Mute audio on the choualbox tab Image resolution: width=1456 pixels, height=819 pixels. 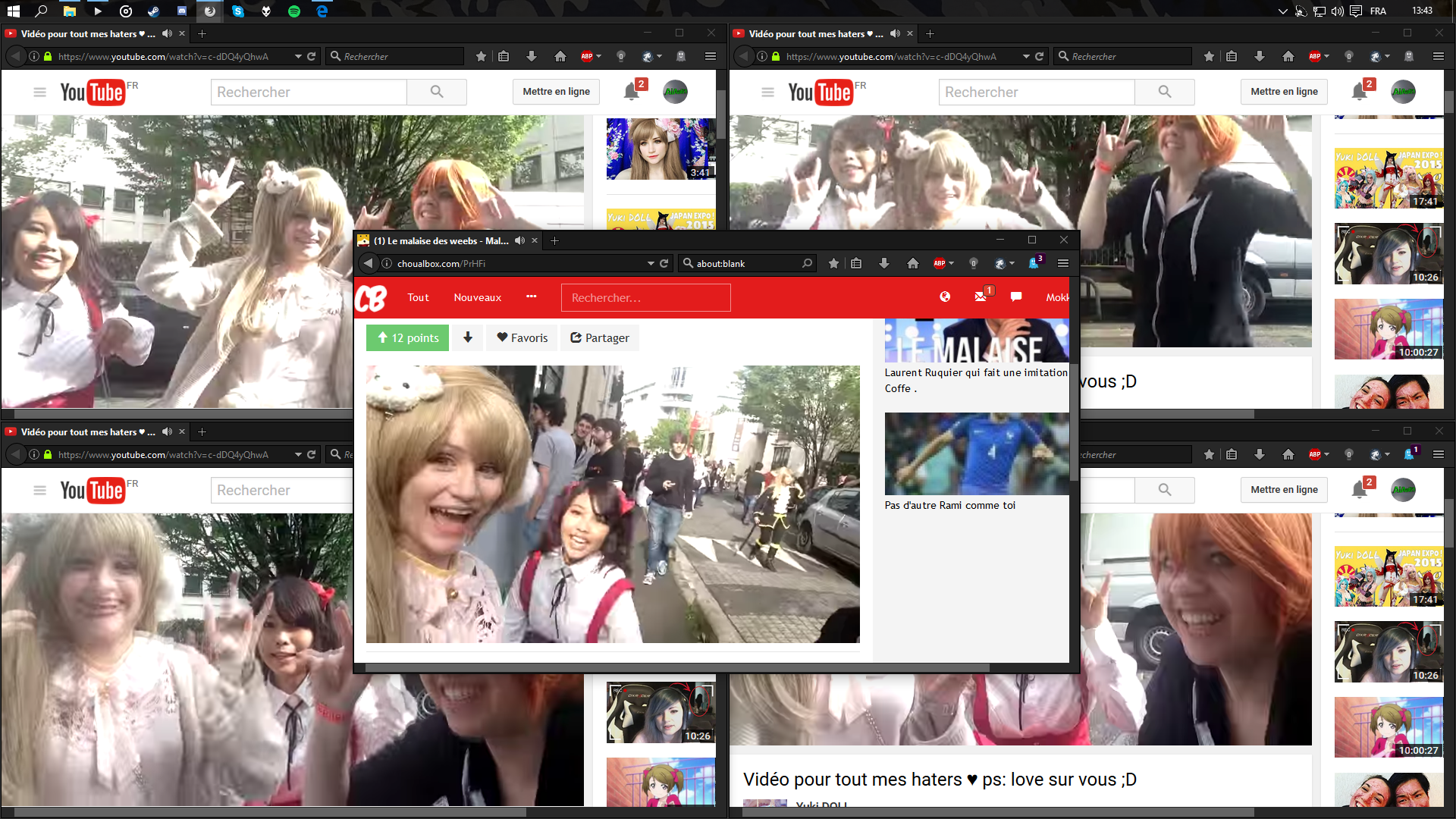(x=519, y=240)
